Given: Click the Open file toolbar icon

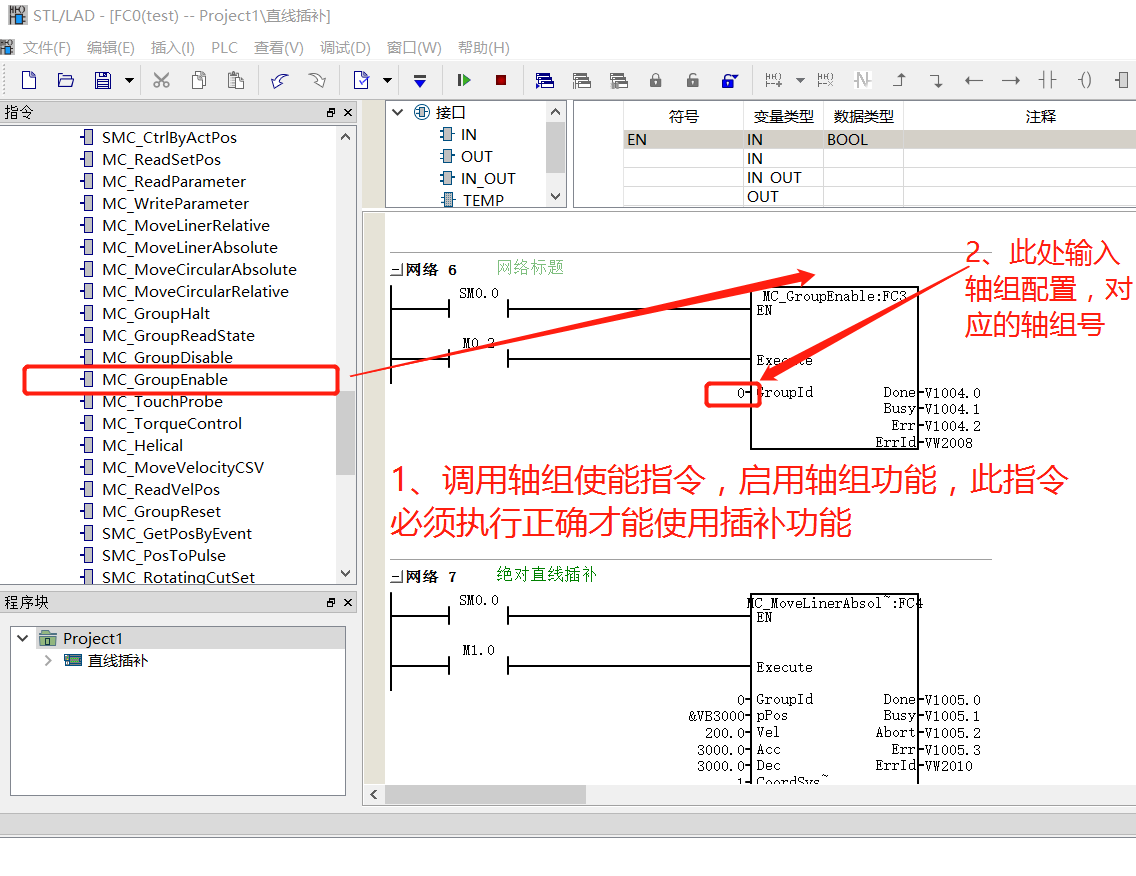Looking at the screenshot, I should click(66, 80).
